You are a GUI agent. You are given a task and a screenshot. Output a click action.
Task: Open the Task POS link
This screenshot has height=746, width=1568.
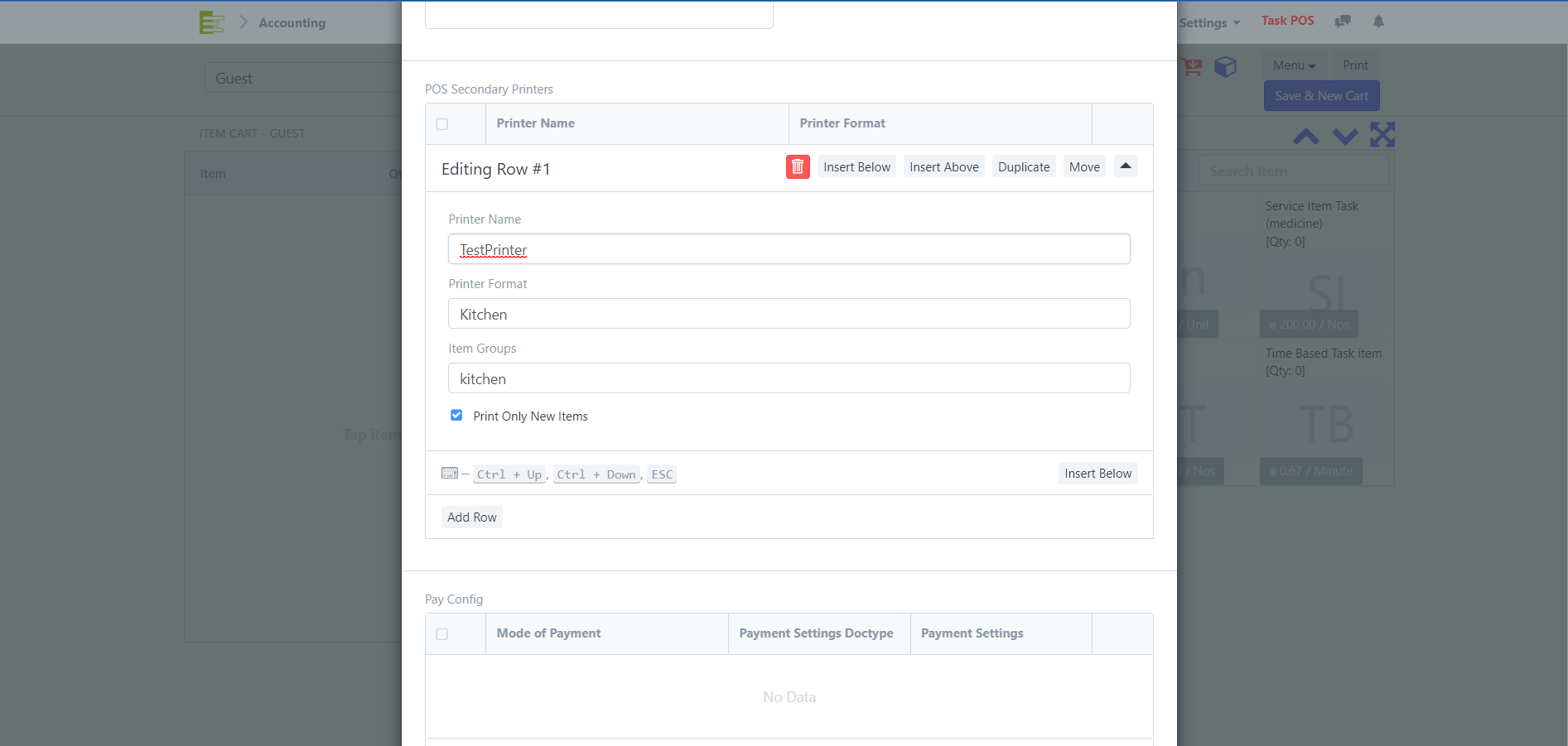[x=1287, y=21]
